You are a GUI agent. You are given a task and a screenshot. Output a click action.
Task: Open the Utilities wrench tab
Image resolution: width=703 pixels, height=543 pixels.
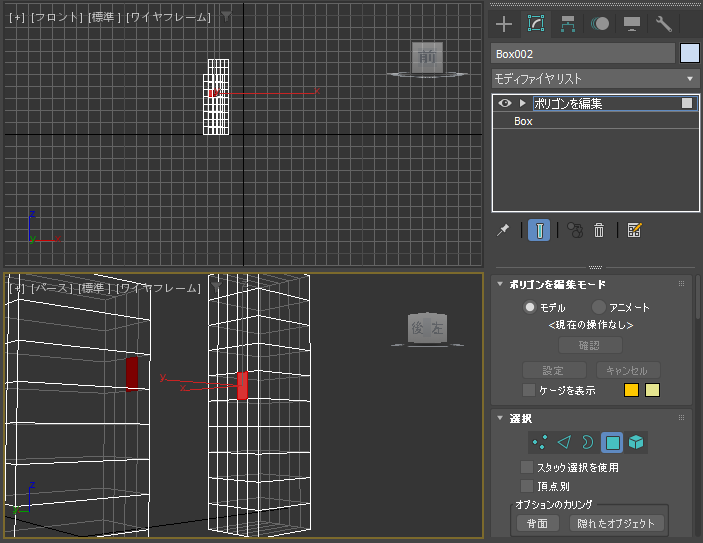(664, 24)
